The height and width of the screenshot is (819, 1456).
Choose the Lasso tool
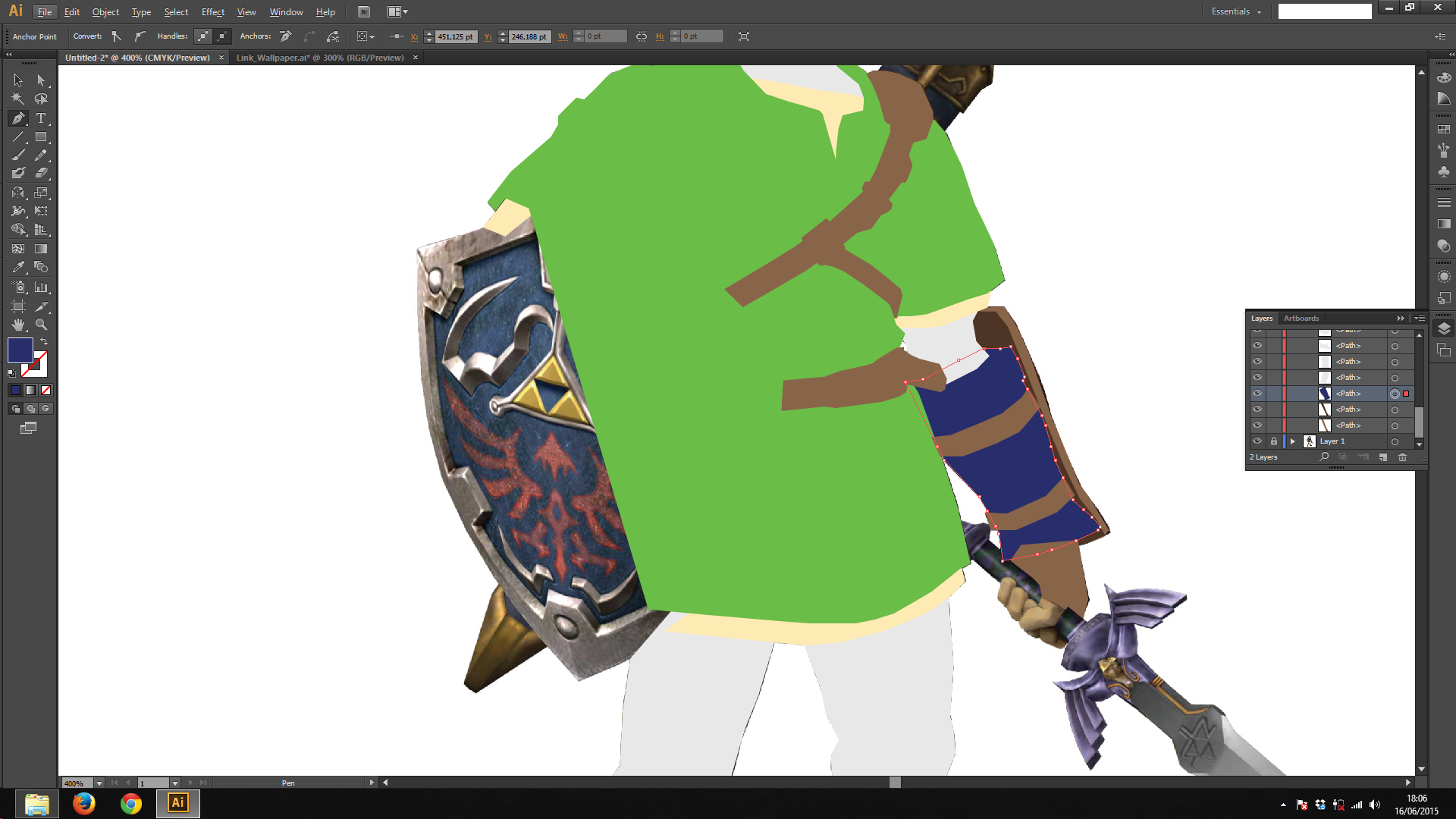click(x=41, y=99)
